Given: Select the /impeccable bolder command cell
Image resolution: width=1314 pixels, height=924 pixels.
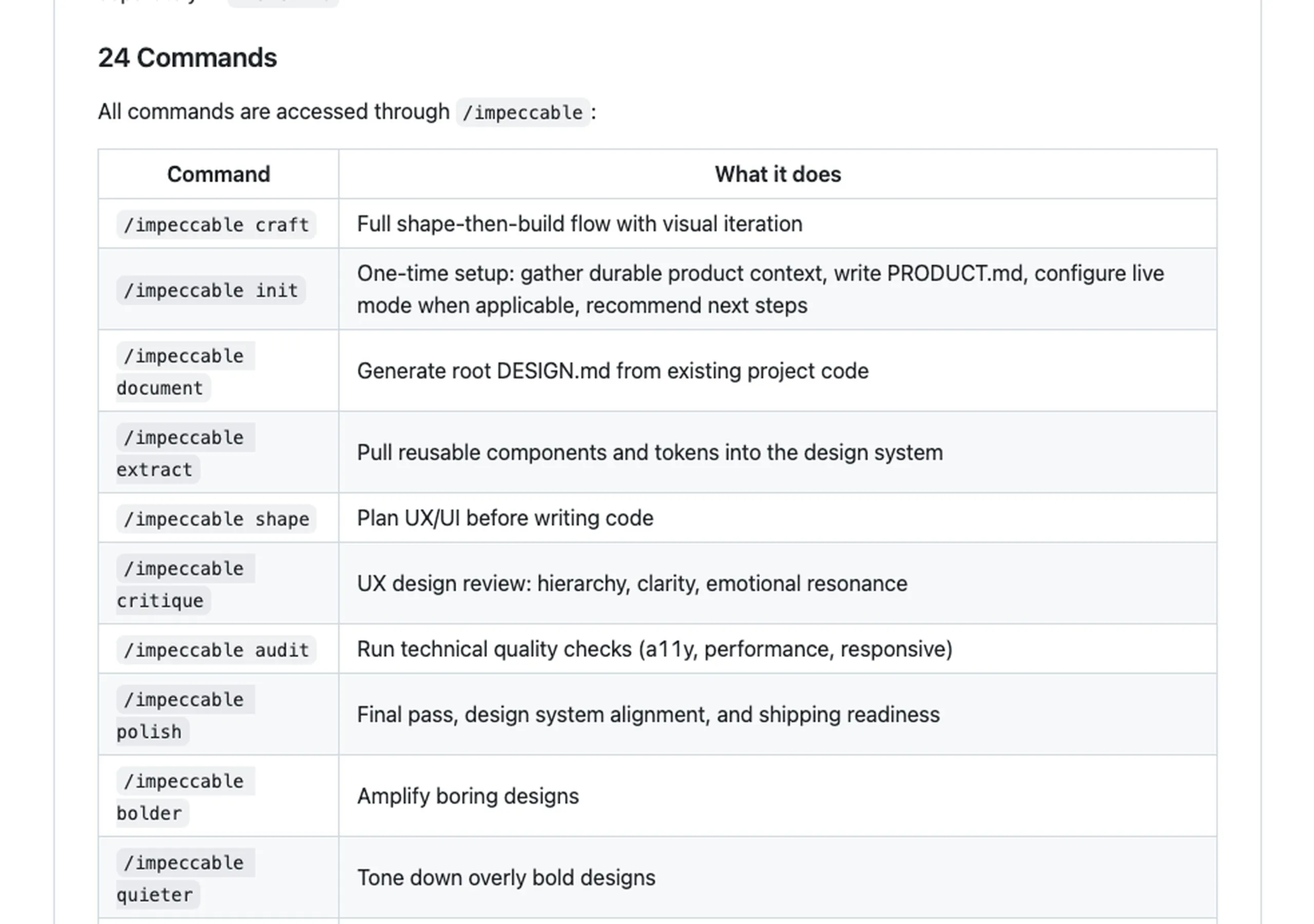Looking at the screenshot, I should (x=218, y=796).
